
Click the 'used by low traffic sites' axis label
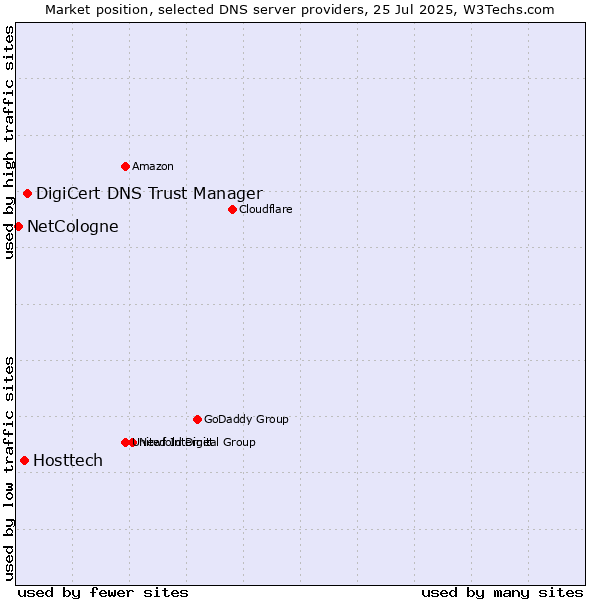pyautogui.click(x=9, y=469)
